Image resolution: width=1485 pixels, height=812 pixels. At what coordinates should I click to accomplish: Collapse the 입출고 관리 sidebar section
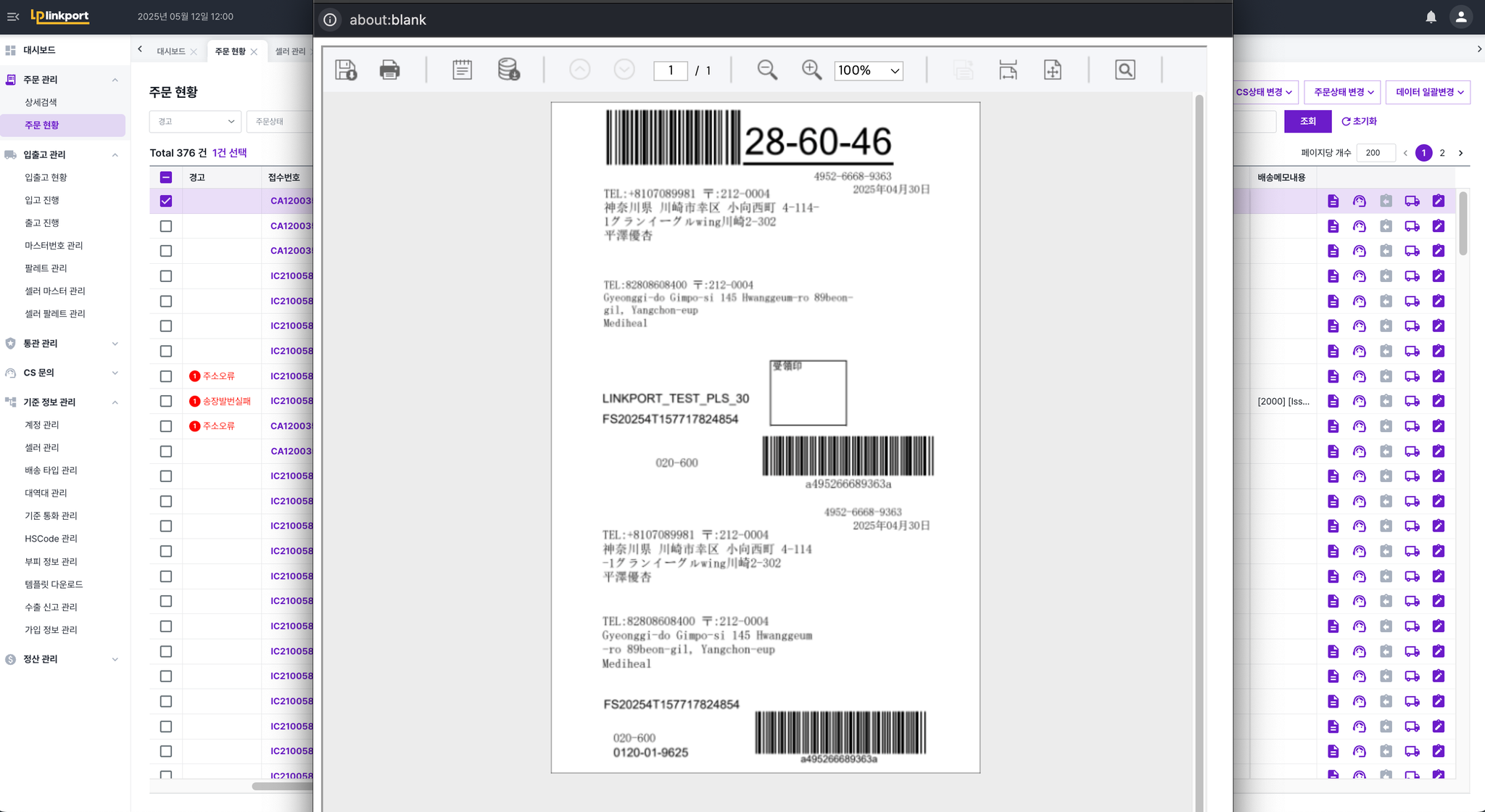pyautogui.click(x=115, y=154)
